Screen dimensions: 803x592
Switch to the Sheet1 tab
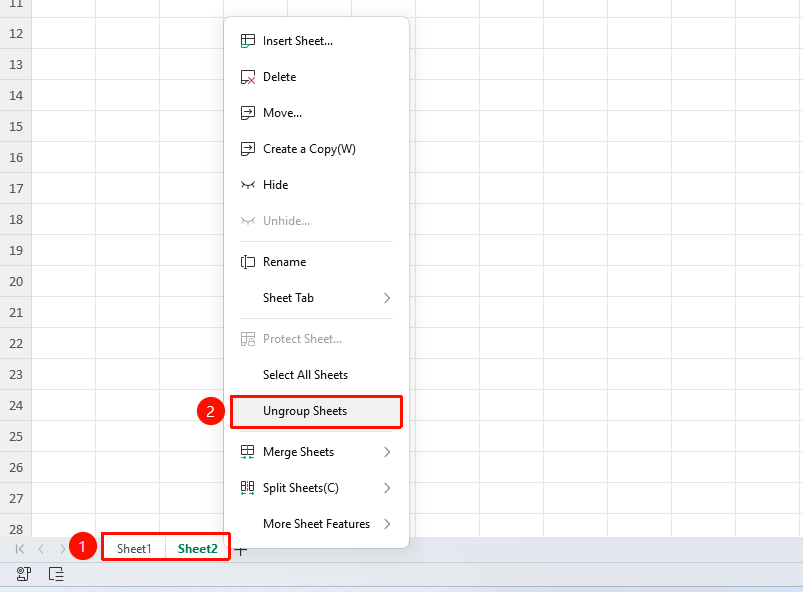pos(134,549)
